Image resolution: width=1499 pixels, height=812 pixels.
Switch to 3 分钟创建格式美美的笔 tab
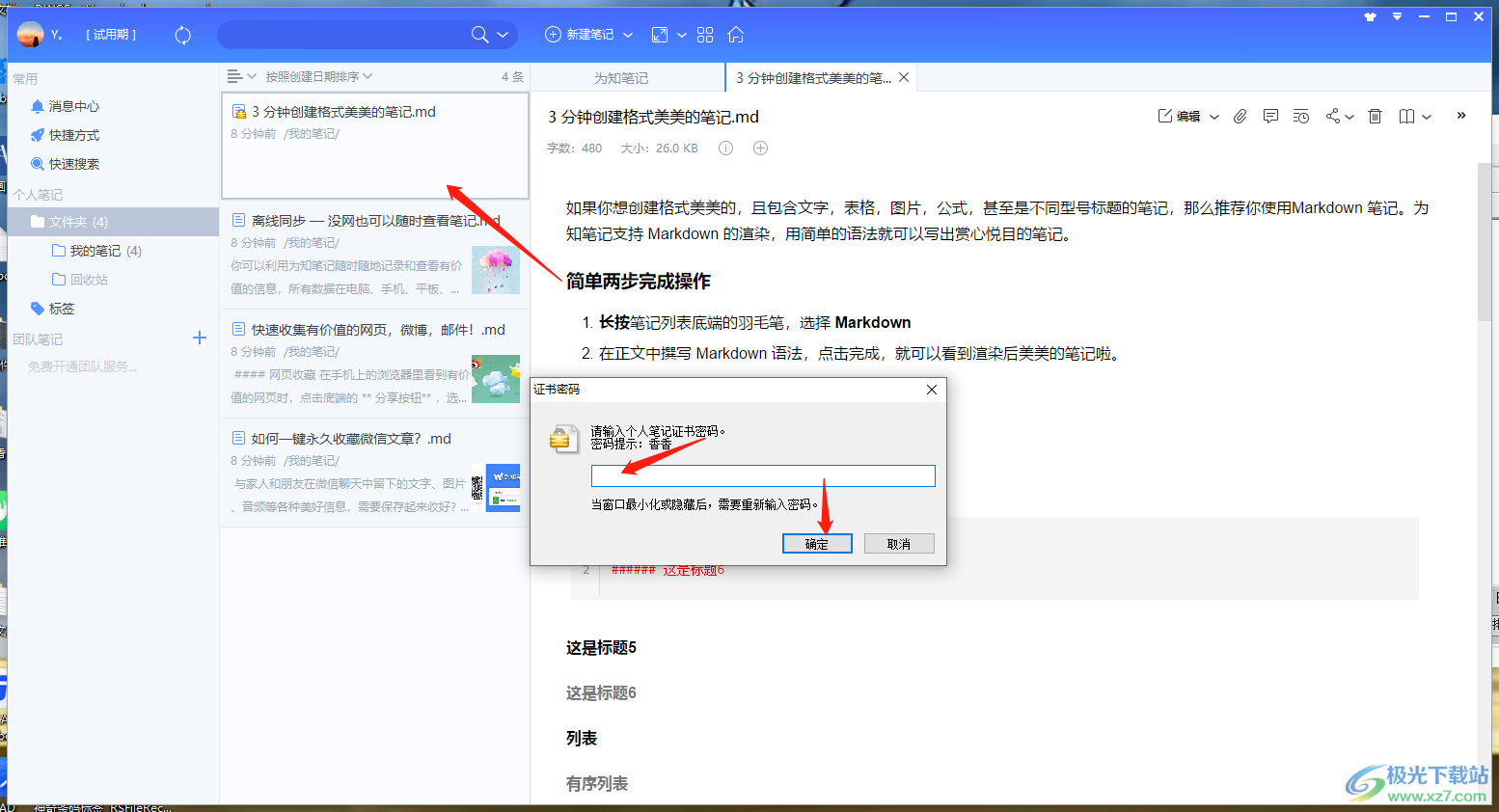813,78
